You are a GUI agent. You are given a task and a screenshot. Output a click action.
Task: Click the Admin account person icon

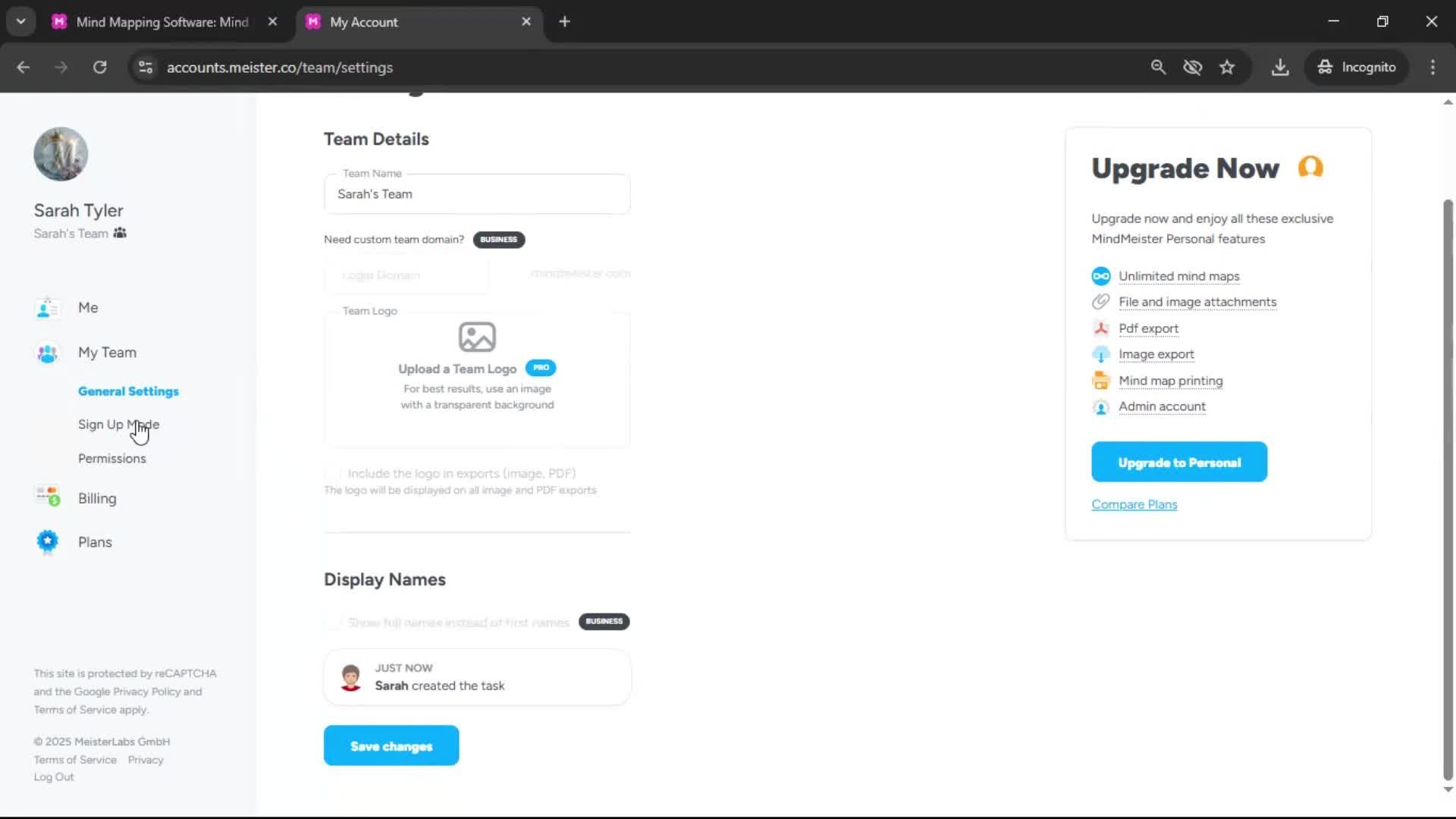click(1100, 407)
